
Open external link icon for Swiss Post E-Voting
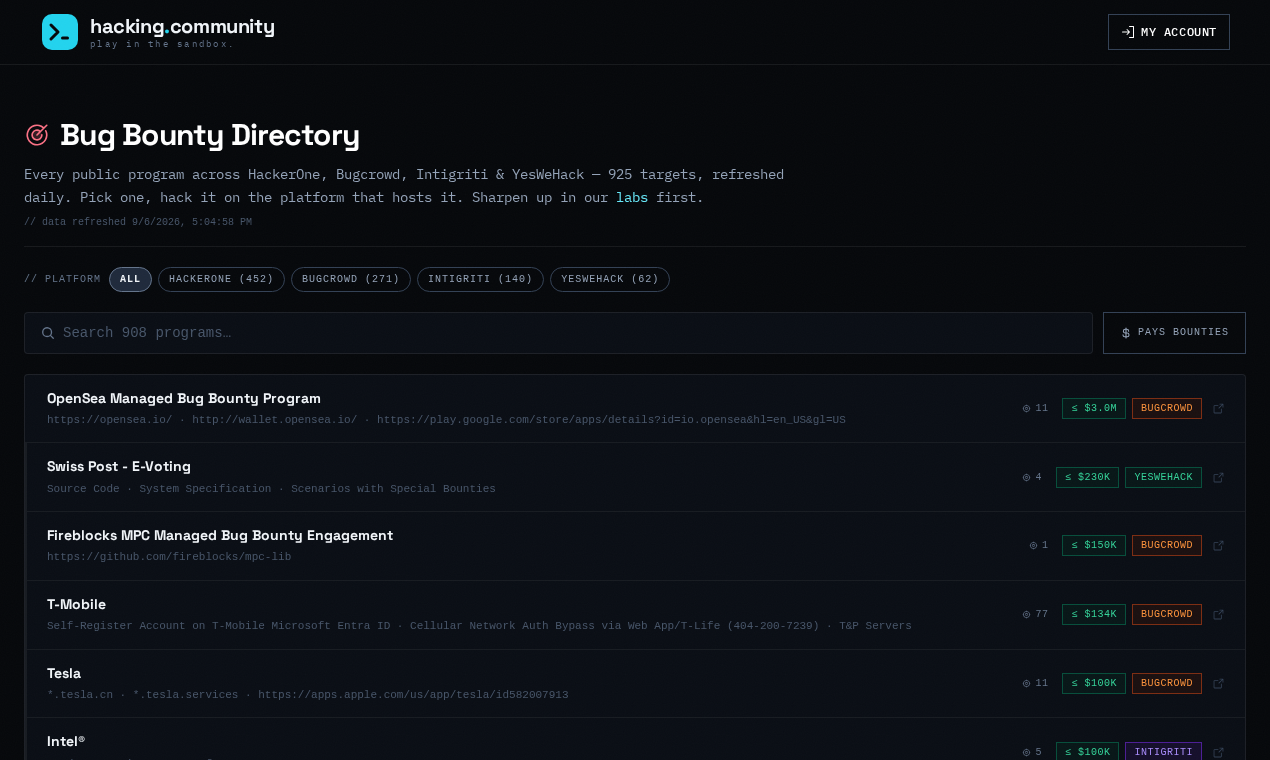tap(1218, 477)
